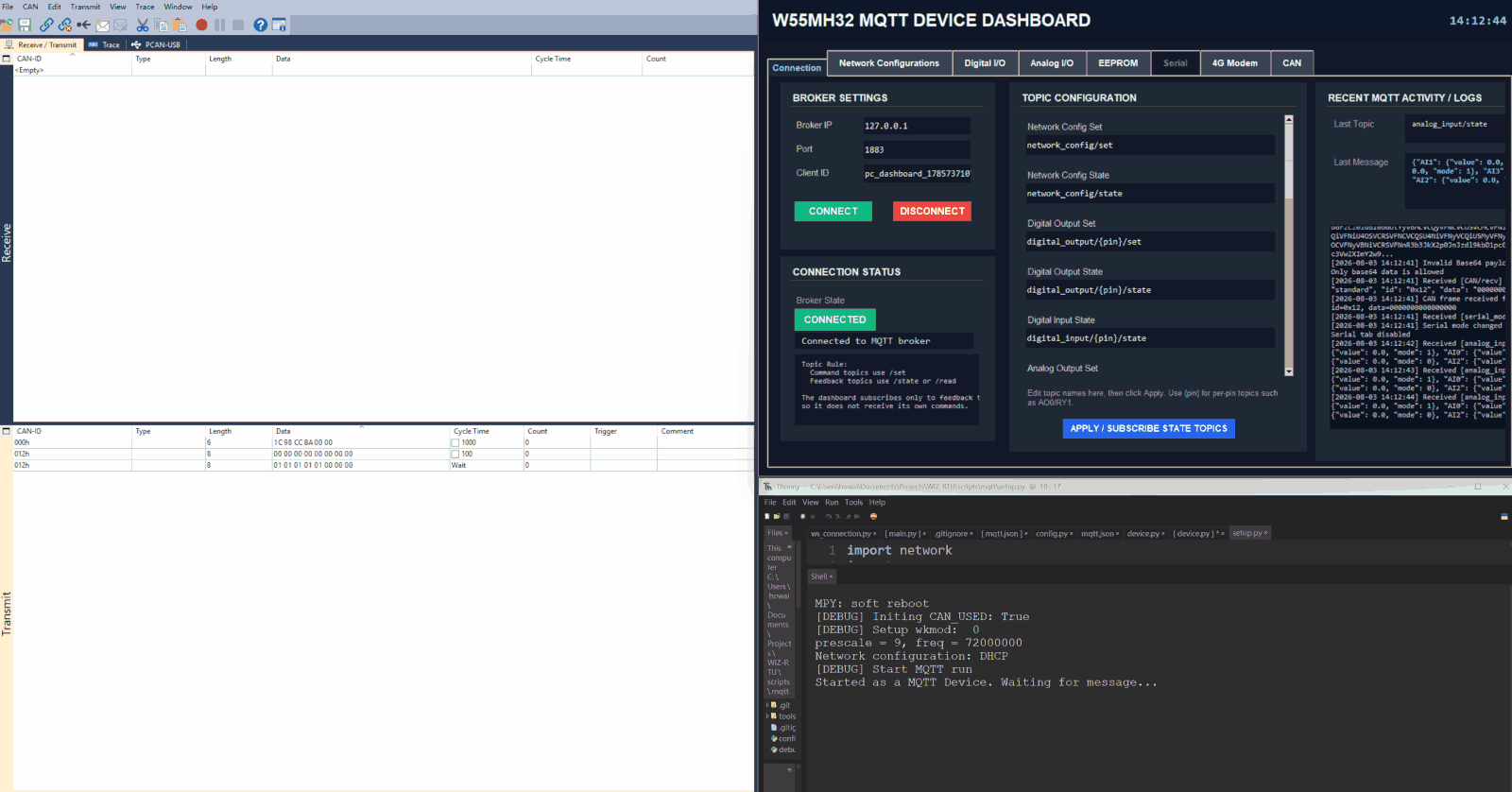Click the New Message envelope icon

tap(103, 25)
